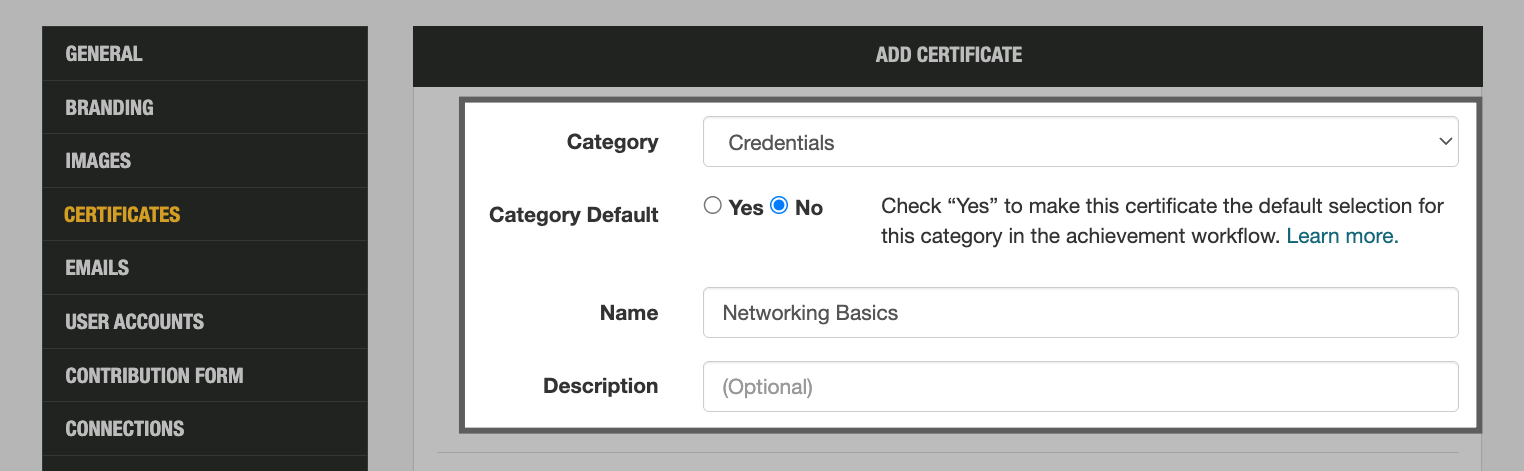1524x471 pixels.
Task: Switch to the Contribution Form section
Action: point(154,376)
